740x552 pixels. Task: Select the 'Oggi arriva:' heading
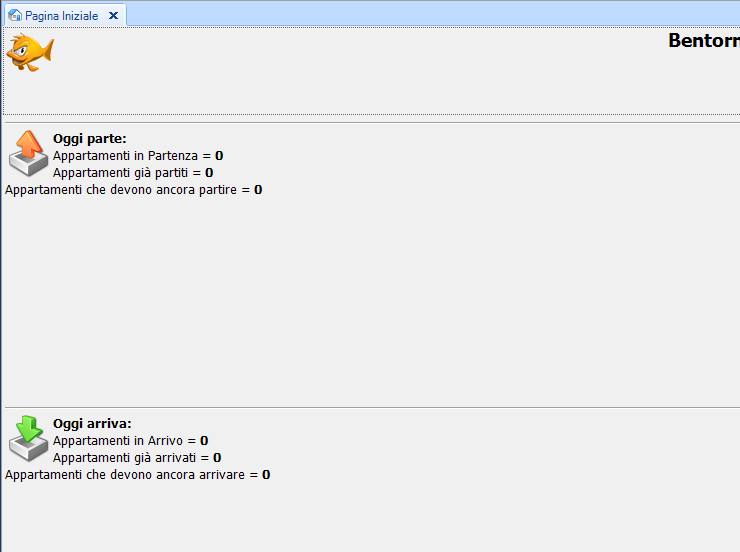coord(92,423)
